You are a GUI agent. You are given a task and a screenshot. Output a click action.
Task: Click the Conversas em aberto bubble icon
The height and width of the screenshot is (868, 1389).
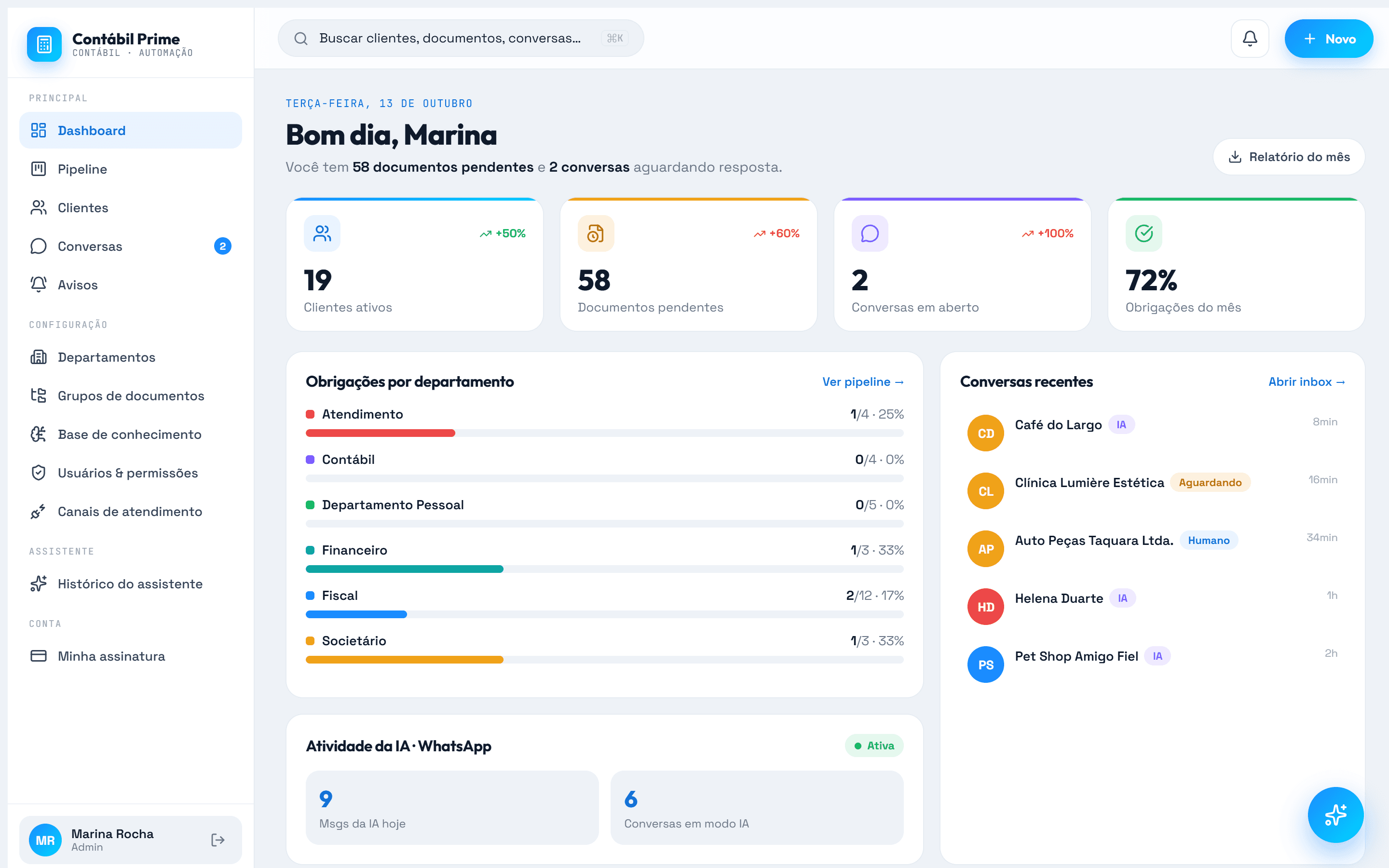click(x=870, y=233)
